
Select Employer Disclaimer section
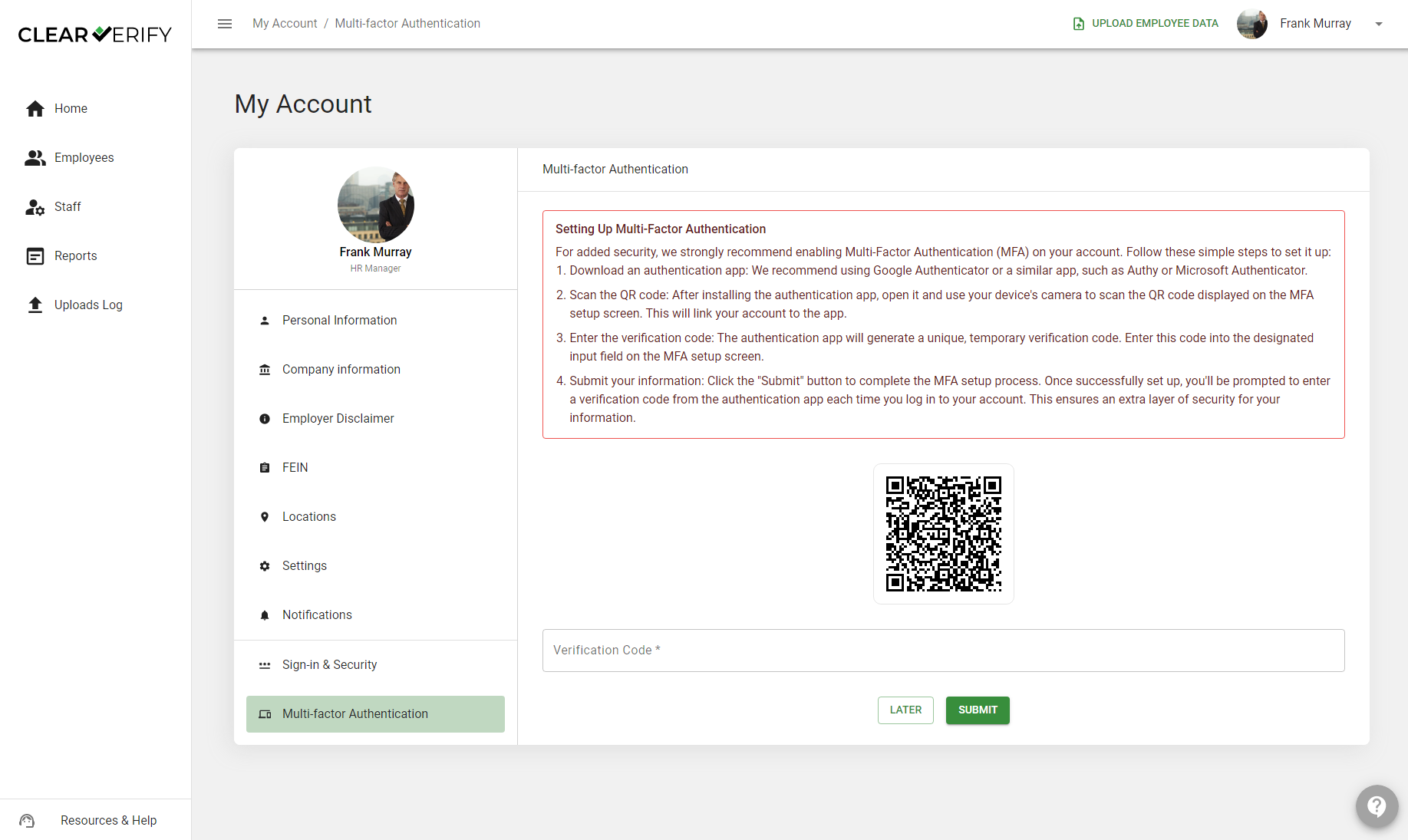click(x=375, y=419)
